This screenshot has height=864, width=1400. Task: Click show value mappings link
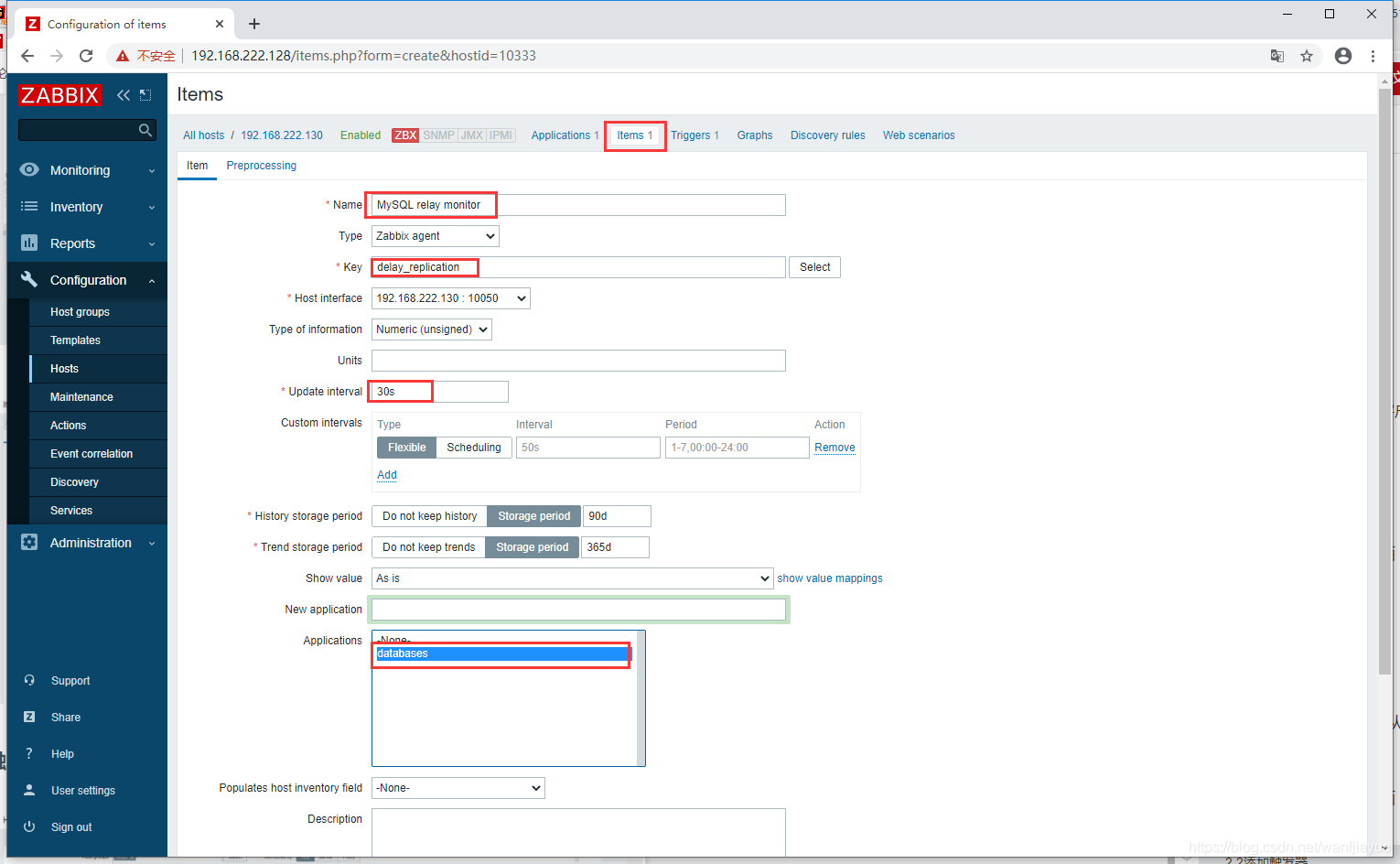point(830,578)
